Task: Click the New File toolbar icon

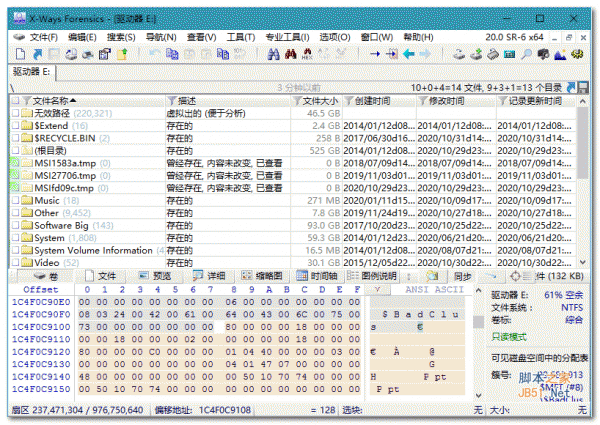Action: tap(20, 53)
